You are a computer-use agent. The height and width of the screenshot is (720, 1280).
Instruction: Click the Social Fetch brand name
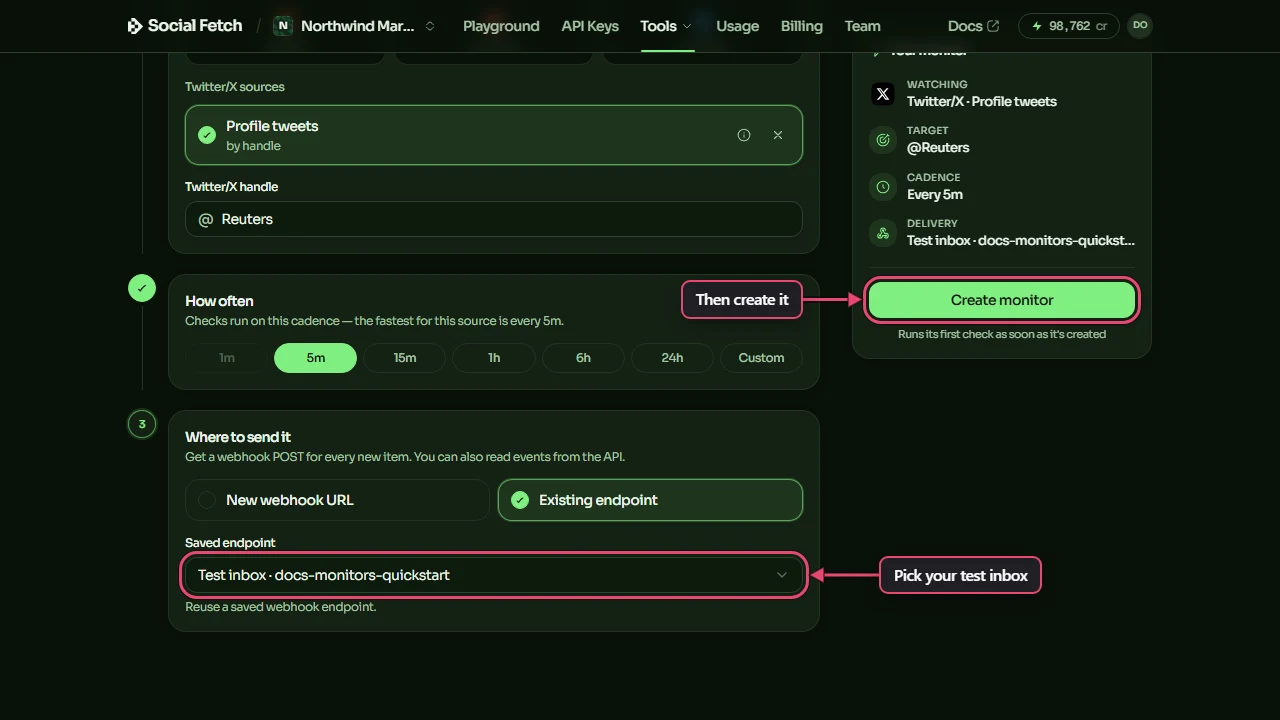pyautogui.click(x=195, y=26)
